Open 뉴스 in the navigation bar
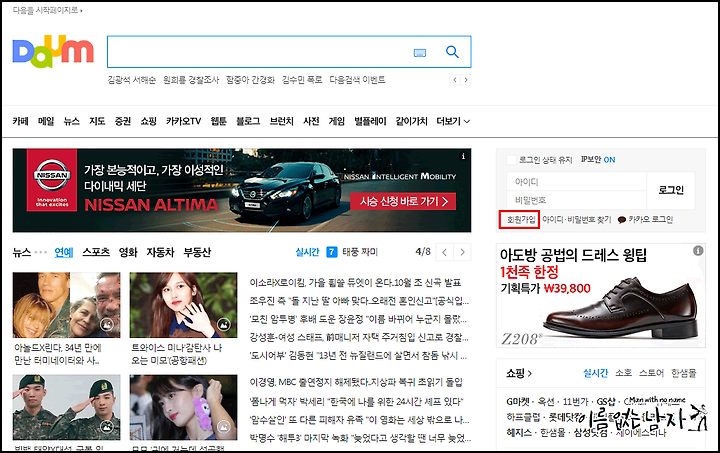The height and width of the screenshot is (453, 720). pyautogui.click(x=72, y=121)
